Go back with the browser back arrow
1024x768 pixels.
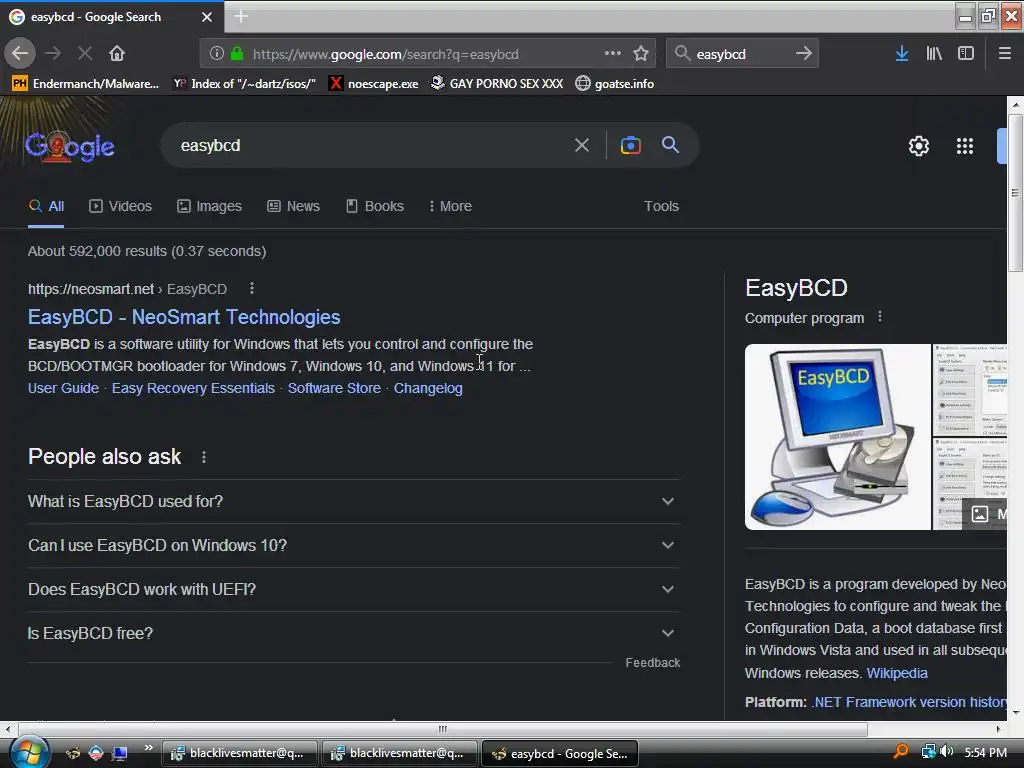(x=20, y=53)
